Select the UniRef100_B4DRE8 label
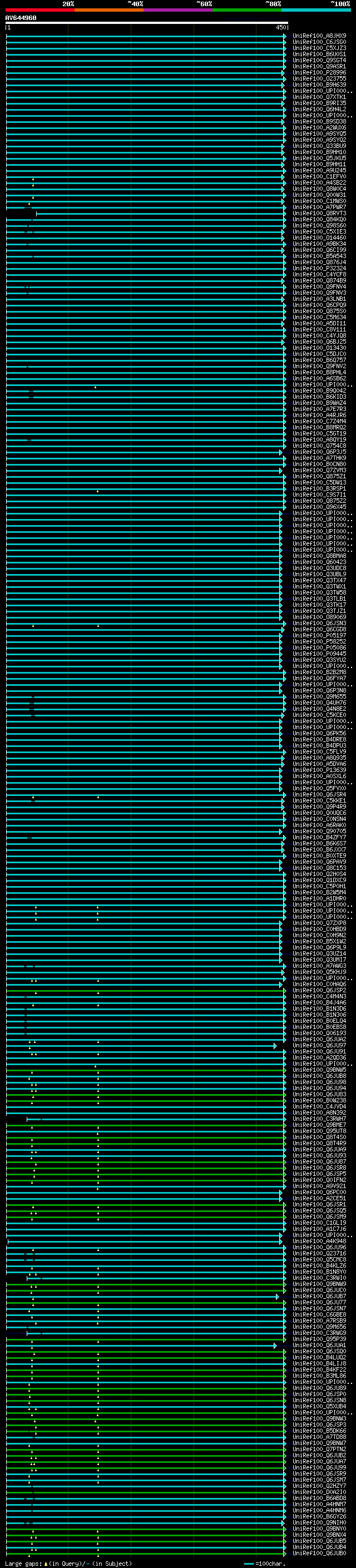The width and height of the screenshot is (356, 1568). tap(319, 740)
